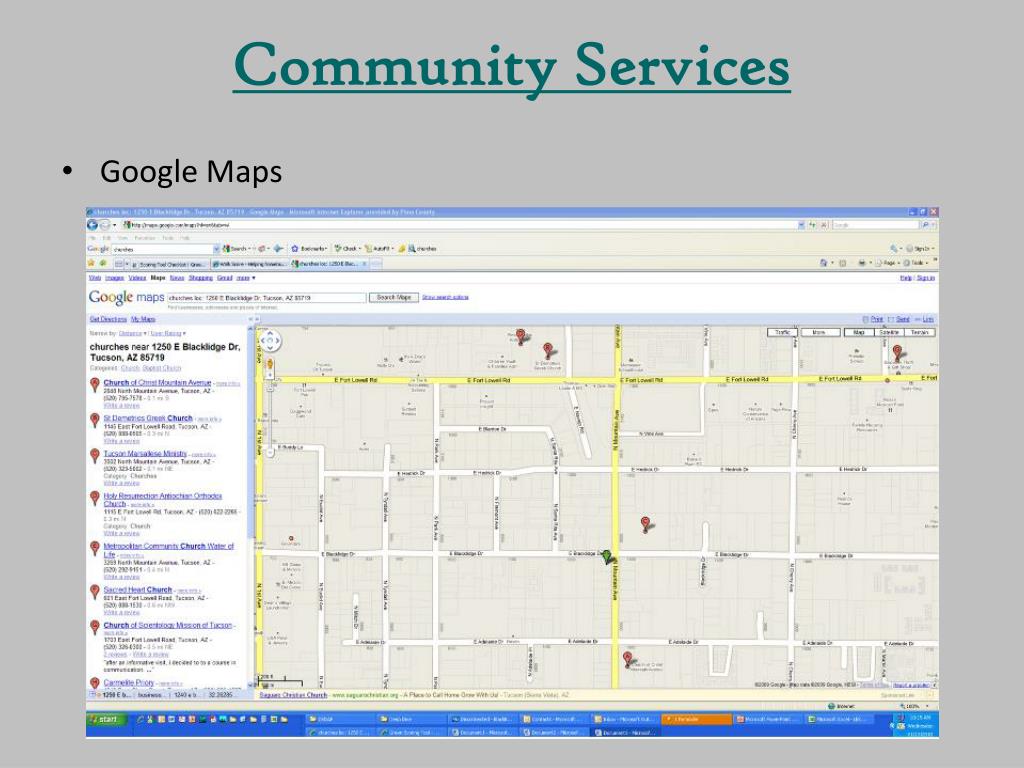Click the IE Print icon
This screenshot has height=768, width=1024.
(x=862, y=263)
